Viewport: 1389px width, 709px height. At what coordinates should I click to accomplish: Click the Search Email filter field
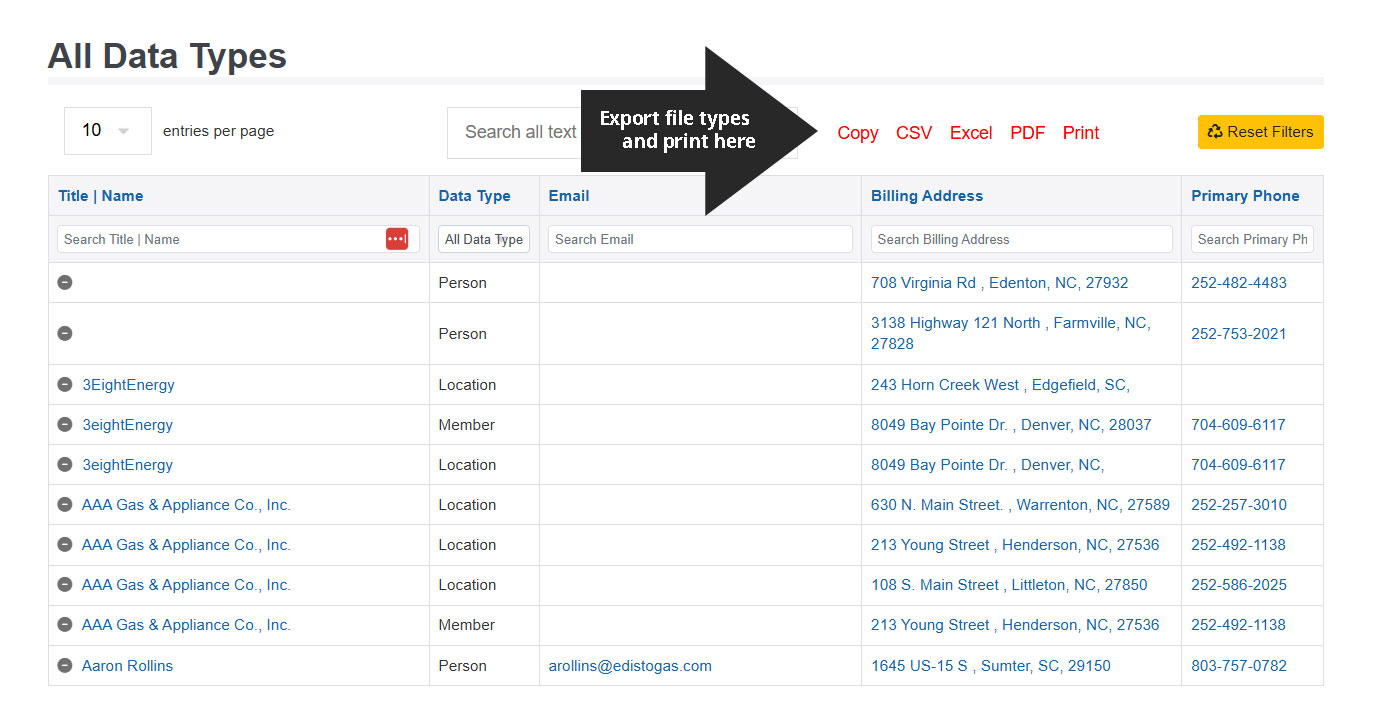(700, 239)
